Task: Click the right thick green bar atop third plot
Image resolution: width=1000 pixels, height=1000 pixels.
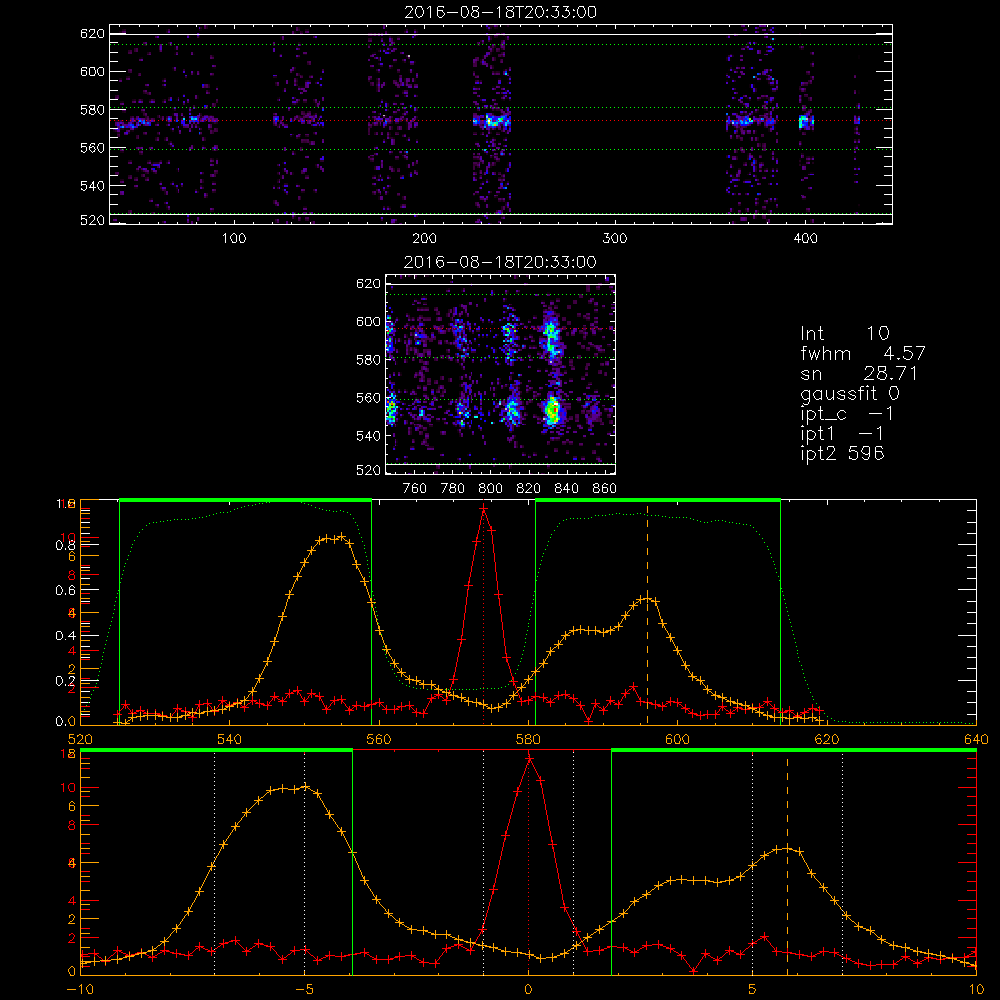Action: point(658,501)
